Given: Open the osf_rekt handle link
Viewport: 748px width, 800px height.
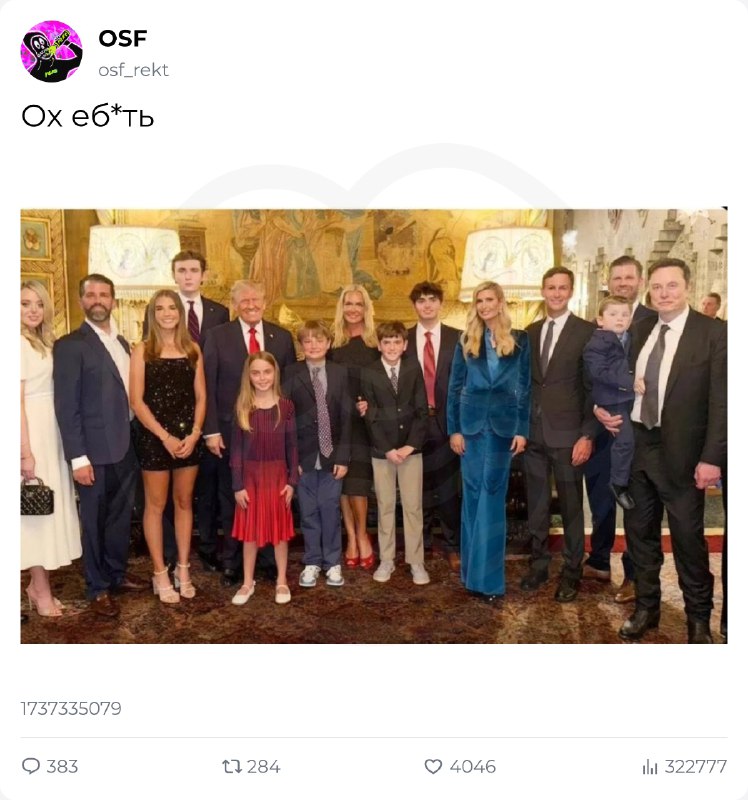Looking at the screenshot, I should coord(133,69).
